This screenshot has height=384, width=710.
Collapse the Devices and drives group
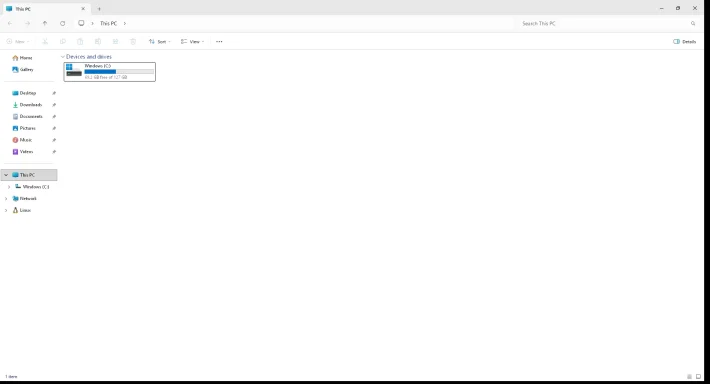pyautogui.click(x=62, y=57)
